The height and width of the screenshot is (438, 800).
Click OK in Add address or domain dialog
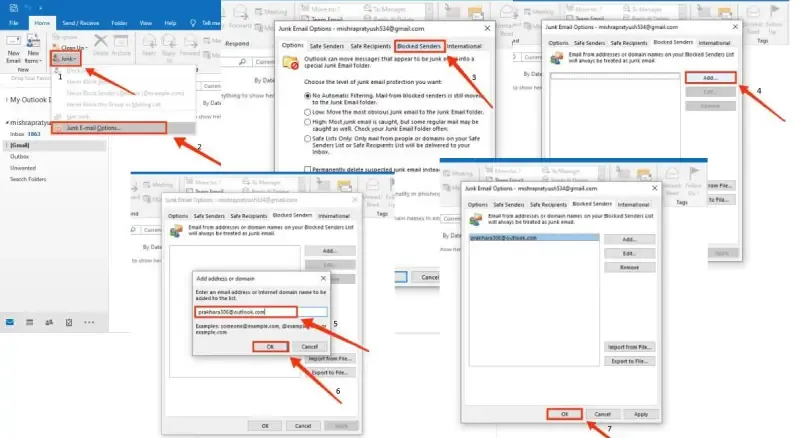pos(270,347)
